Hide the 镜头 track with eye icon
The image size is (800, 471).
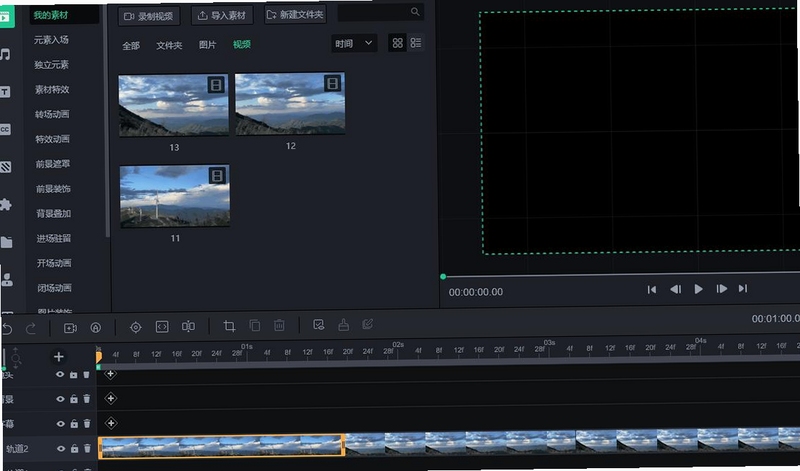60,375
